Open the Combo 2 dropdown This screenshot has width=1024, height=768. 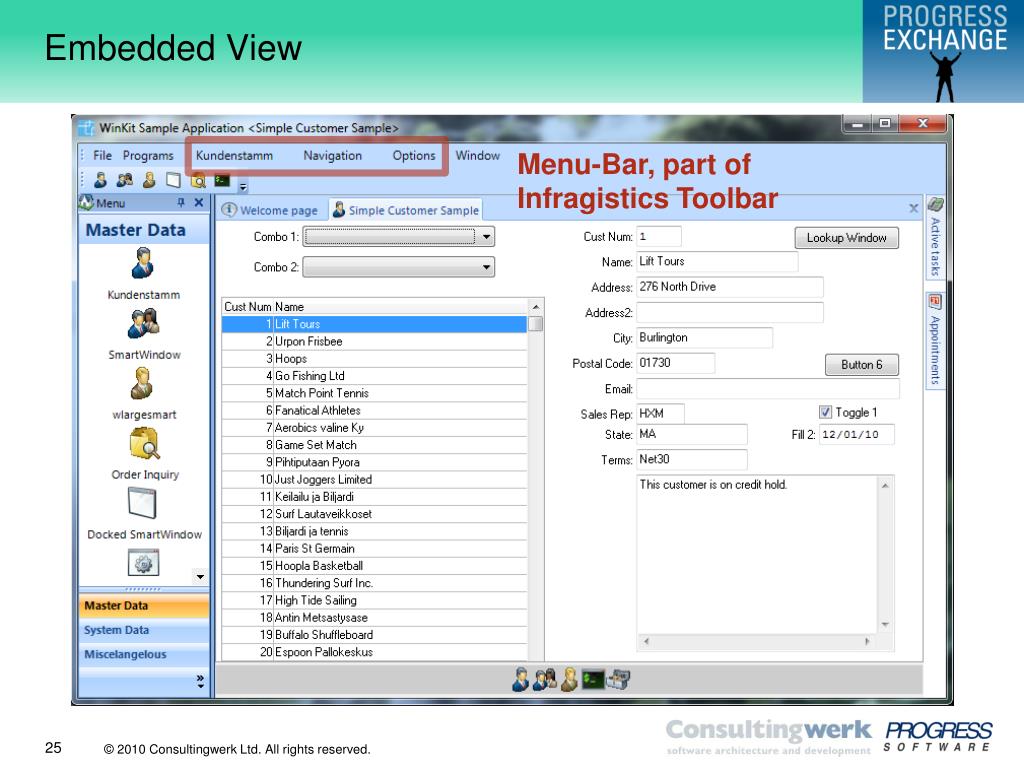pos(486,267)
